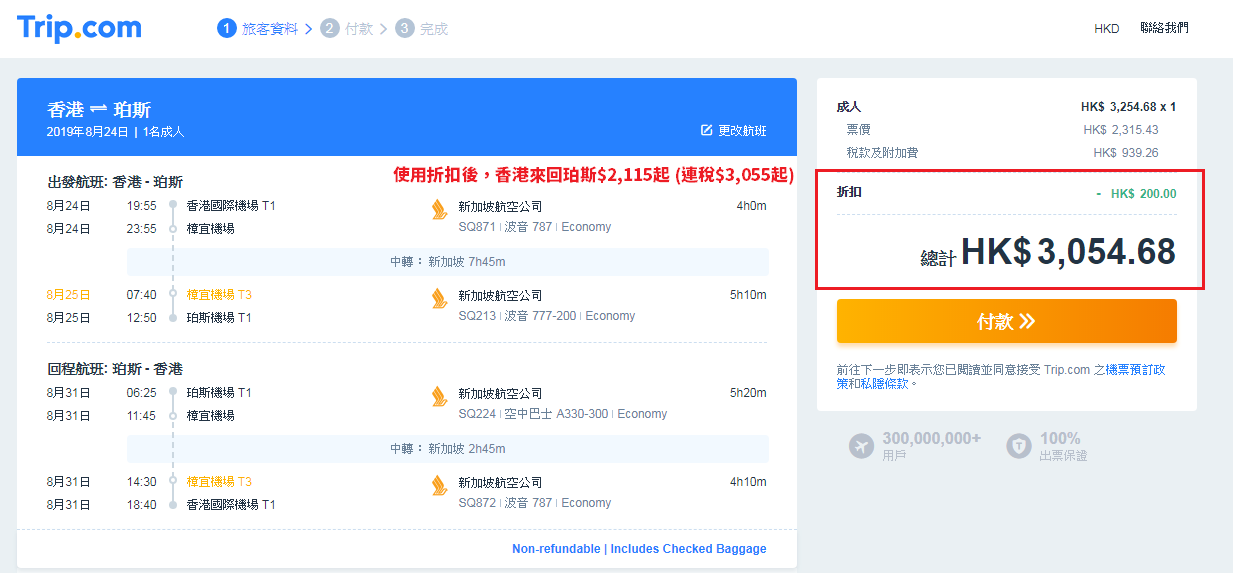Click the 成人 HK$ 3,254.68 x 1 price
1233x573 pixels.
[1129, 107]
